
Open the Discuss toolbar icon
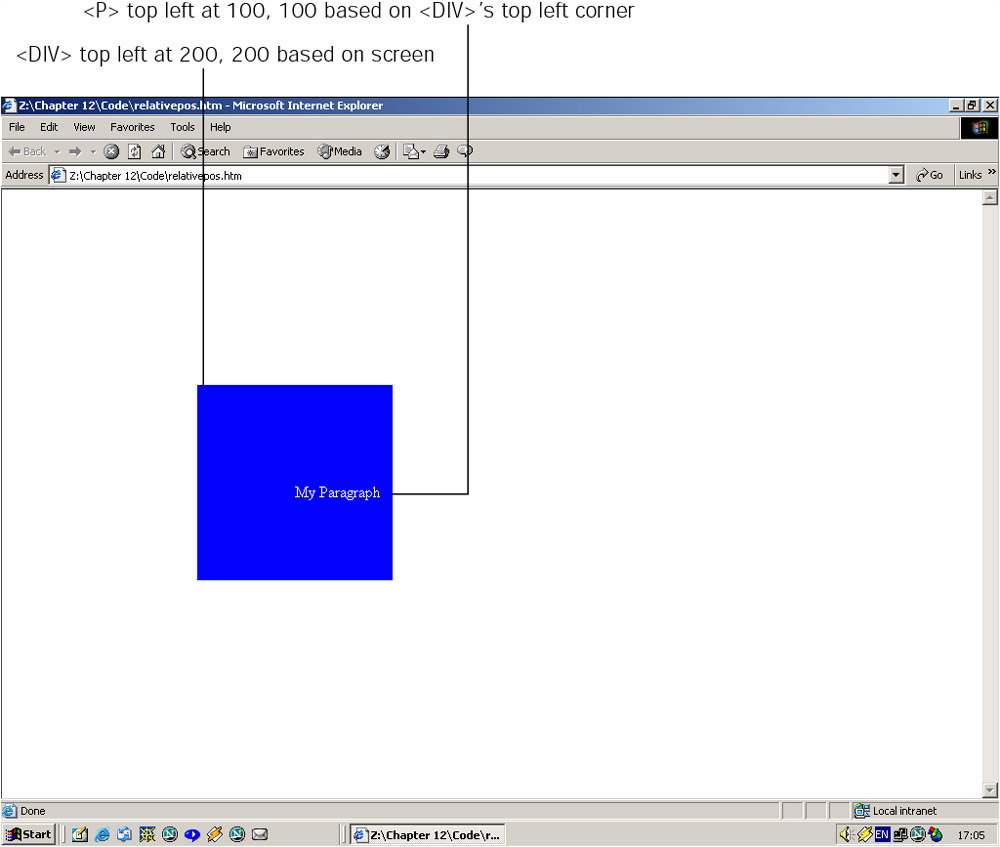coord(465,152)
